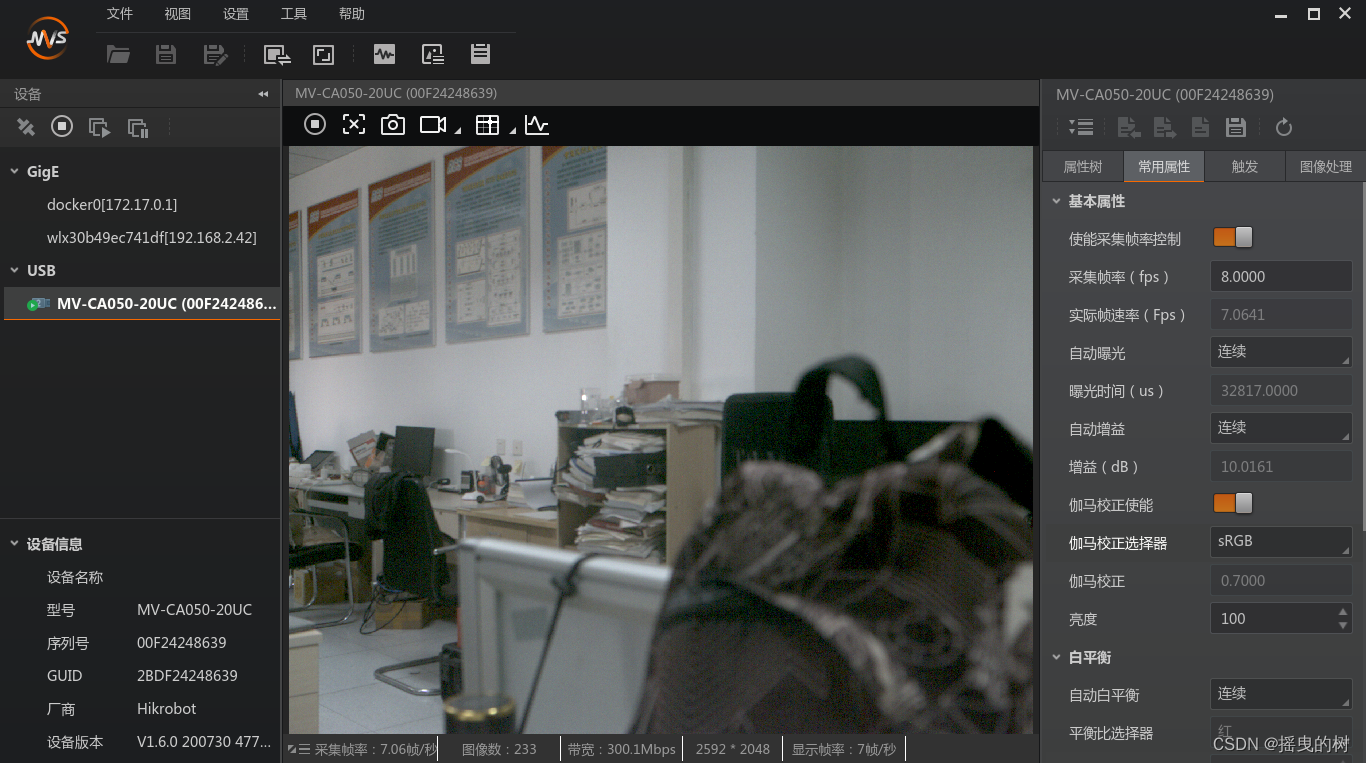Collapse the 基本属性 section
1366x763 pixels.
click(x=1056, y=201)
